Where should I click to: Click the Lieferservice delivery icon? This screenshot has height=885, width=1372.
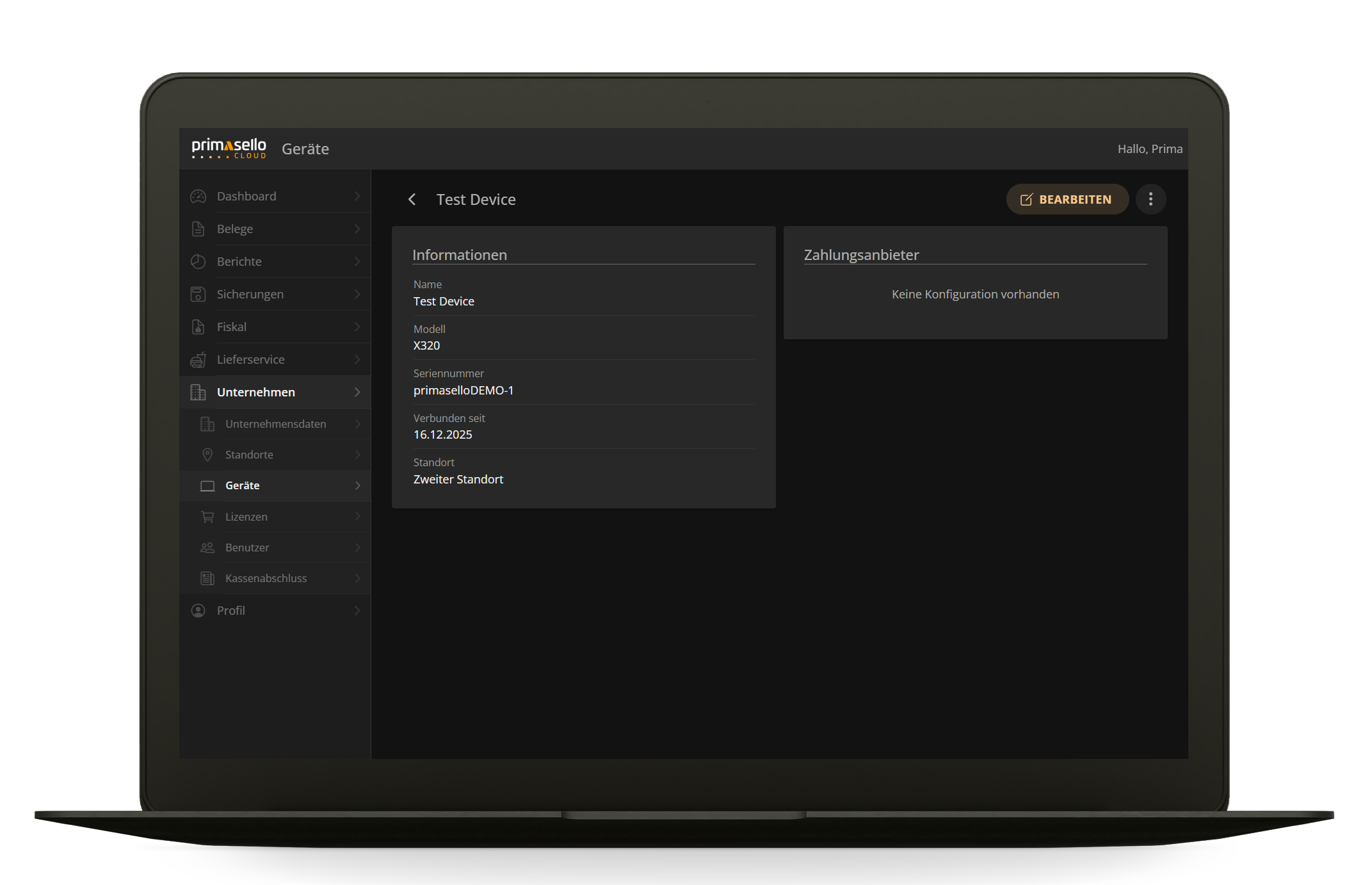(x=198, y=359)
